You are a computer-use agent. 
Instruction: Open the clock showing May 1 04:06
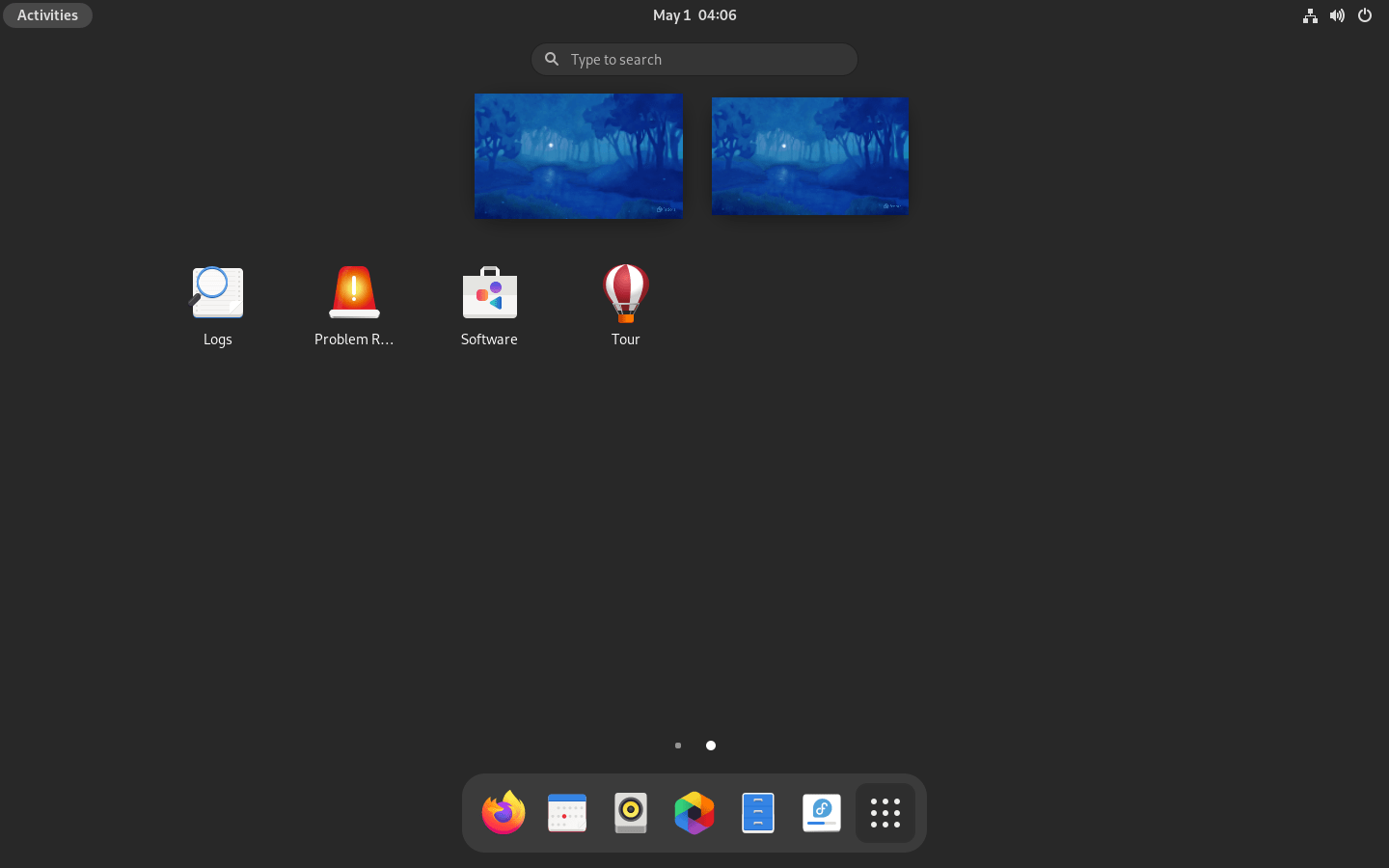694,15
